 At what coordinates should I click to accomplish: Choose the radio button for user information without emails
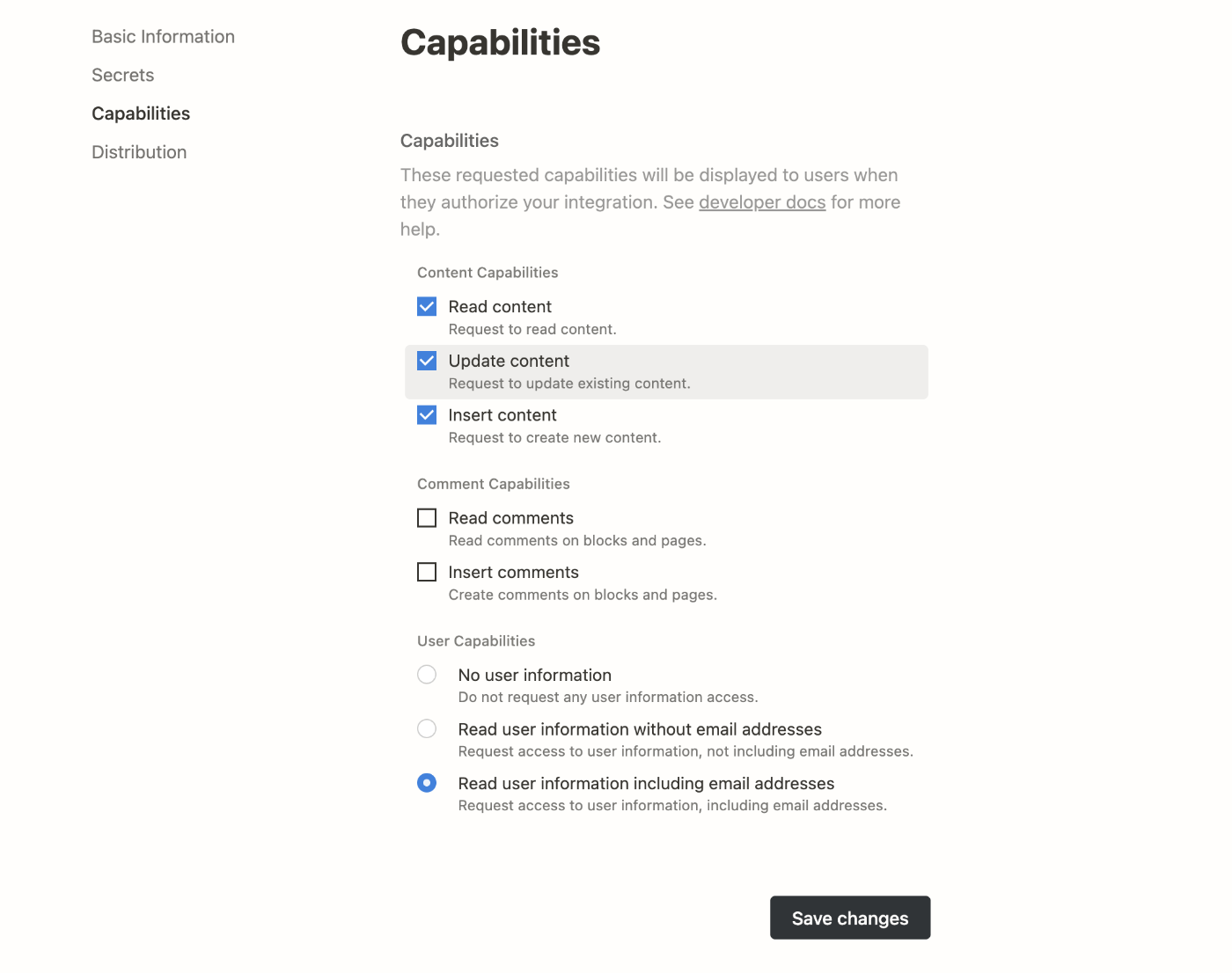[427, 728]
